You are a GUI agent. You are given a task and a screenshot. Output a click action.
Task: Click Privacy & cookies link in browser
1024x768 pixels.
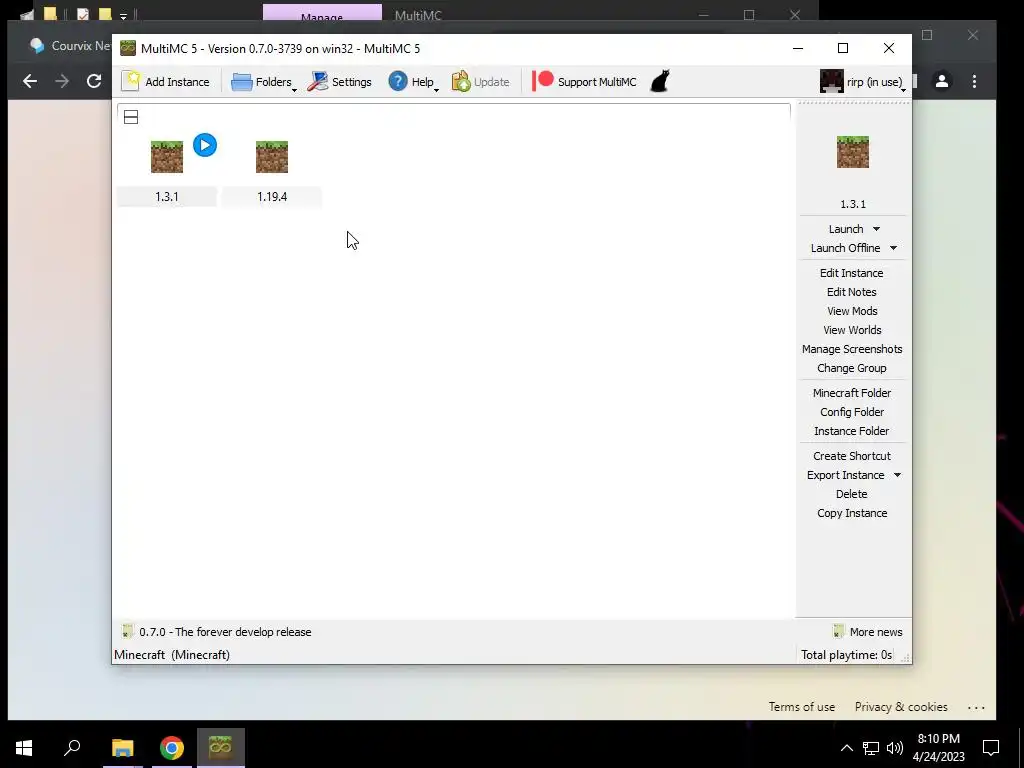(901, 707)
